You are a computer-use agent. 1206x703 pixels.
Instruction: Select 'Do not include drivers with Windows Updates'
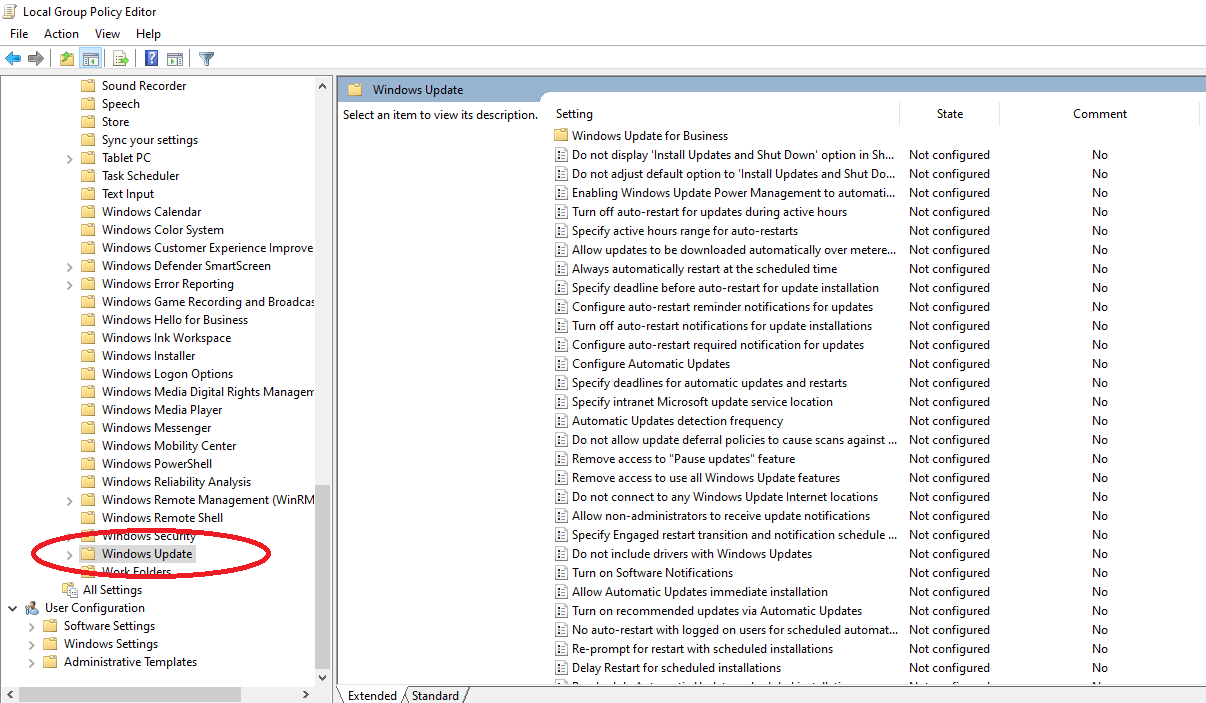coord(692,554)
